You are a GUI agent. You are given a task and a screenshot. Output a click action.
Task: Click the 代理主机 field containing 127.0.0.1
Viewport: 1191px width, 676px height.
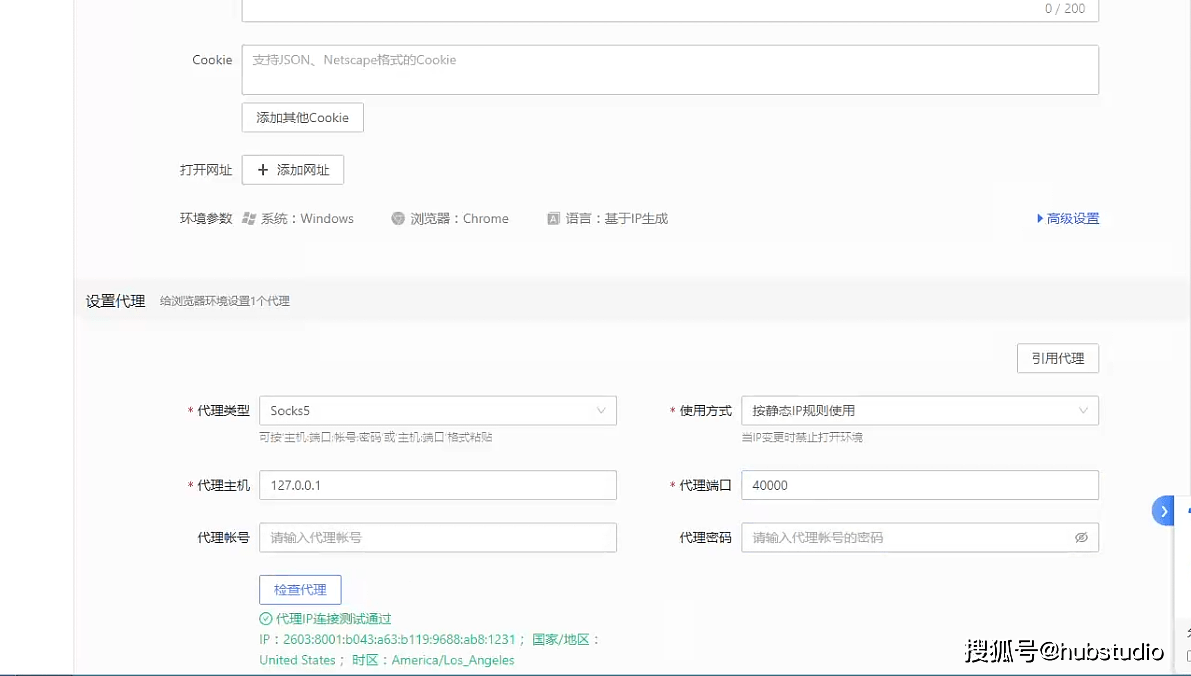[x=437, y=484]
